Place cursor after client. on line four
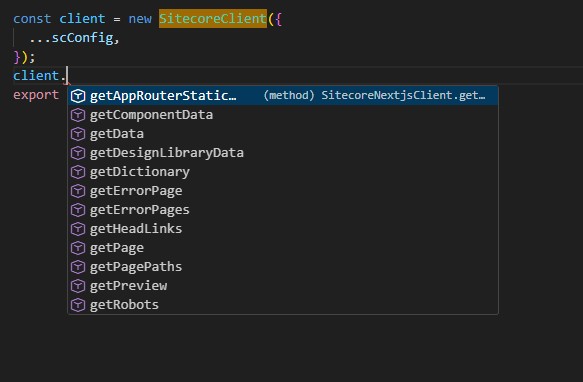Screen dimensions: 583x382 coord(67,76)
